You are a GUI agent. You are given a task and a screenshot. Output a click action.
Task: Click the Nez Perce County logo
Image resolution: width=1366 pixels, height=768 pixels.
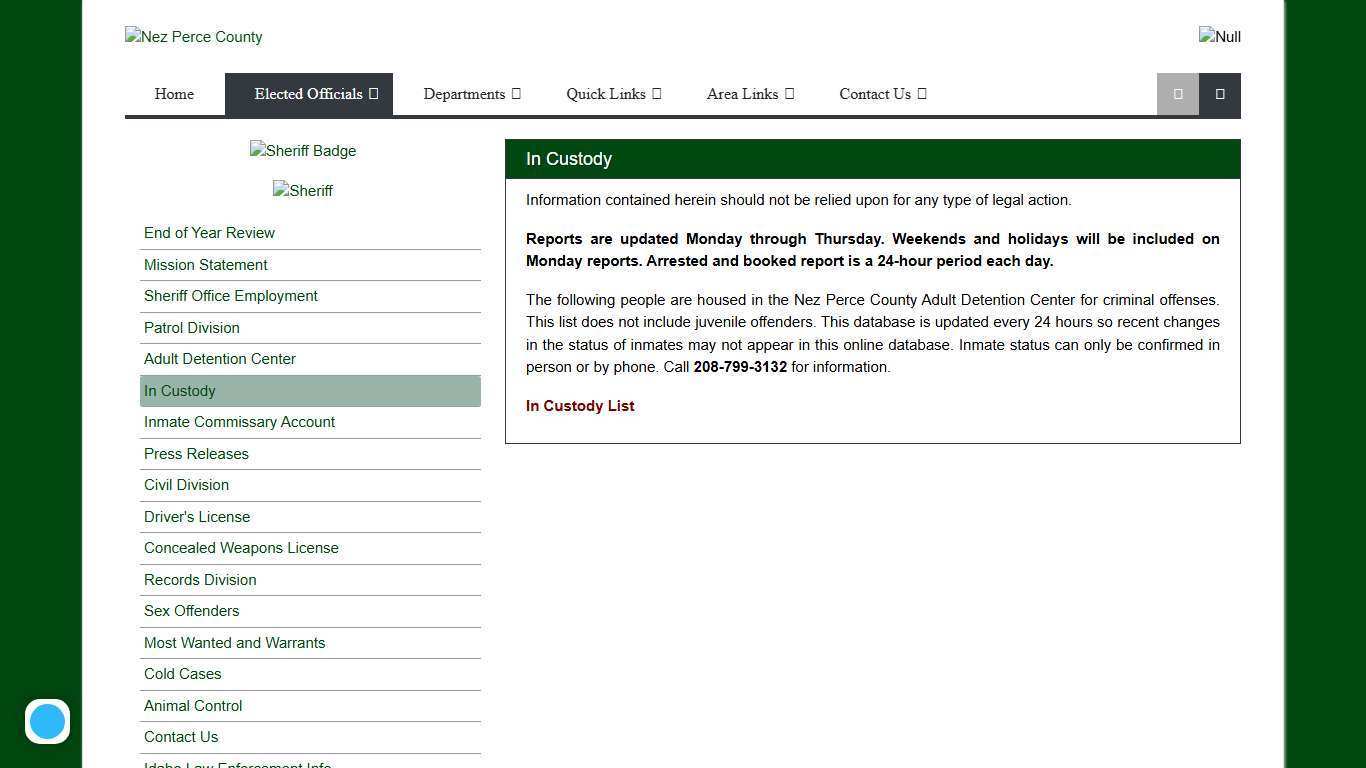[x=193, y=37]
